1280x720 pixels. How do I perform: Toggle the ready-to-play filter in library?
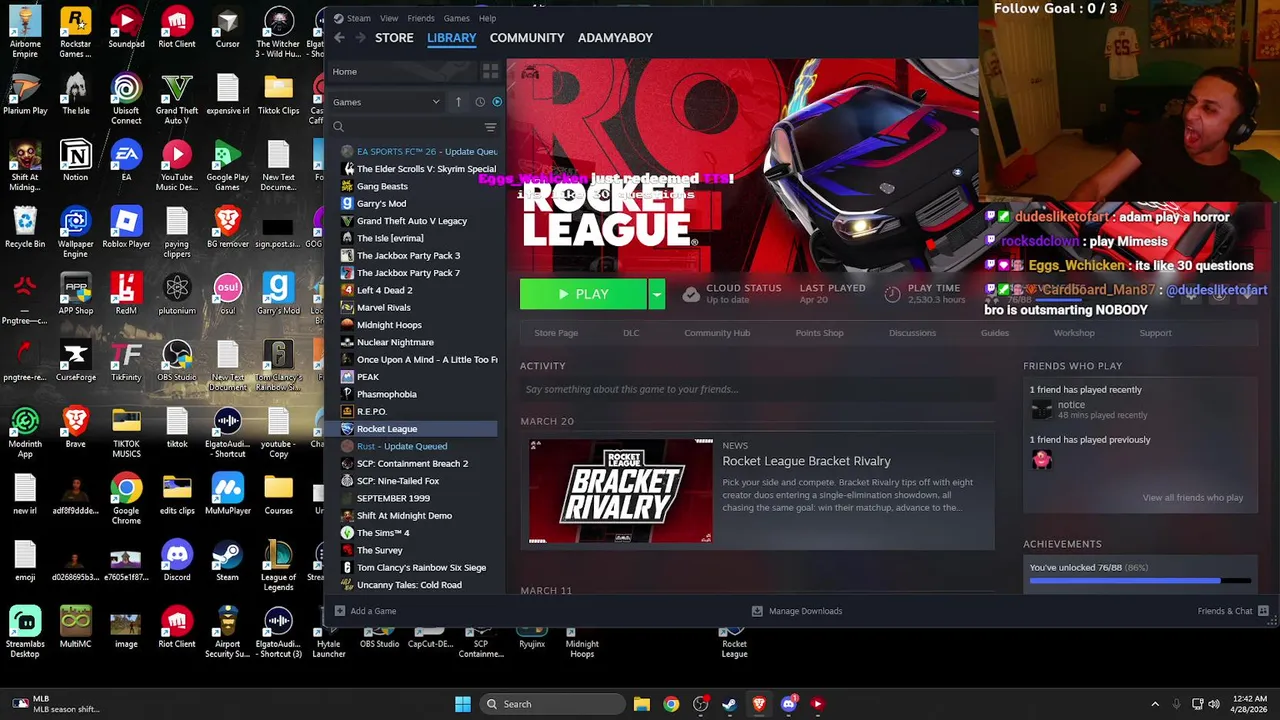(x=497, y=101)
